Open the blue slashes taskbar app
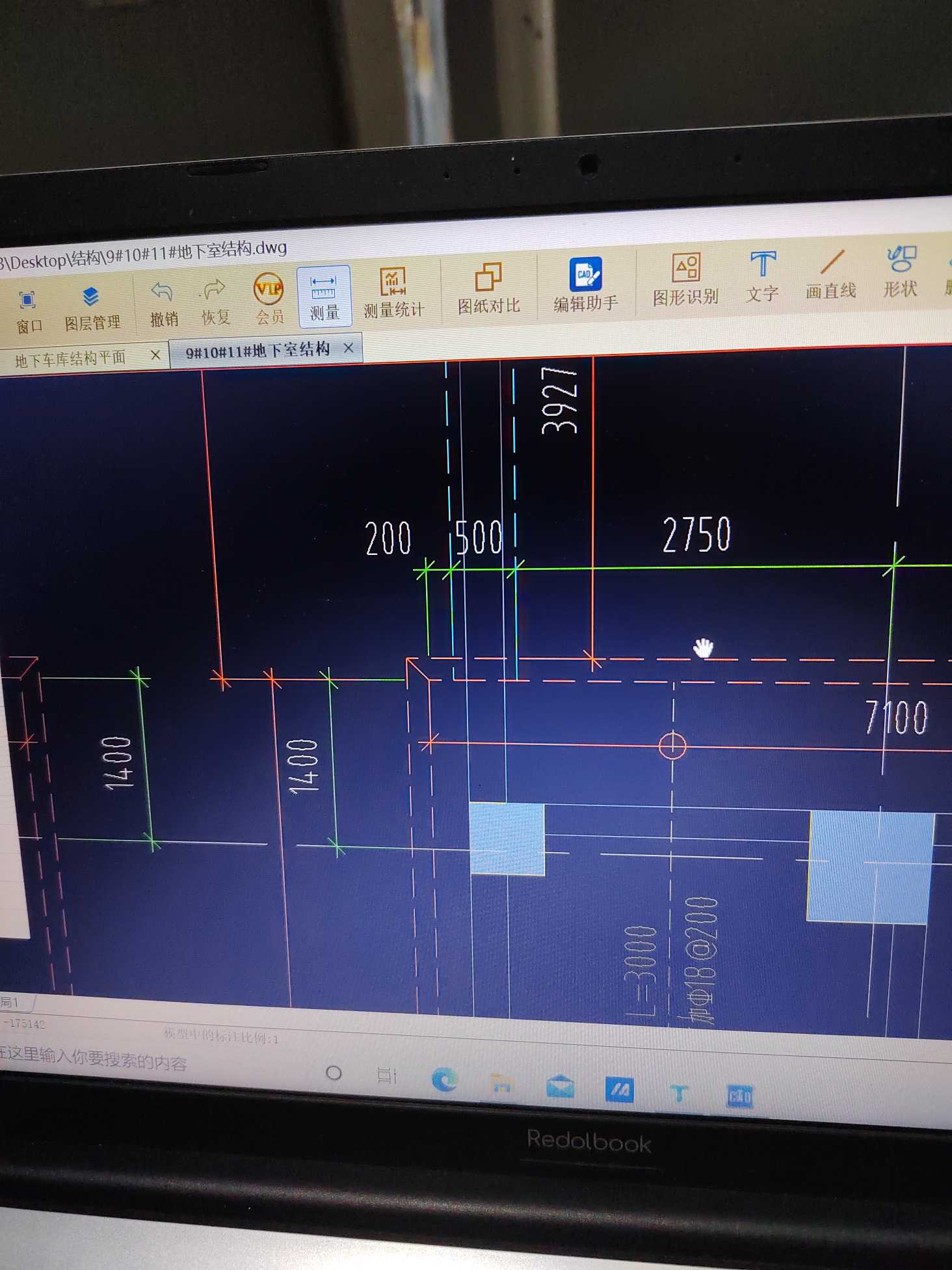 pyautogui.click(x=619, y=1090)
